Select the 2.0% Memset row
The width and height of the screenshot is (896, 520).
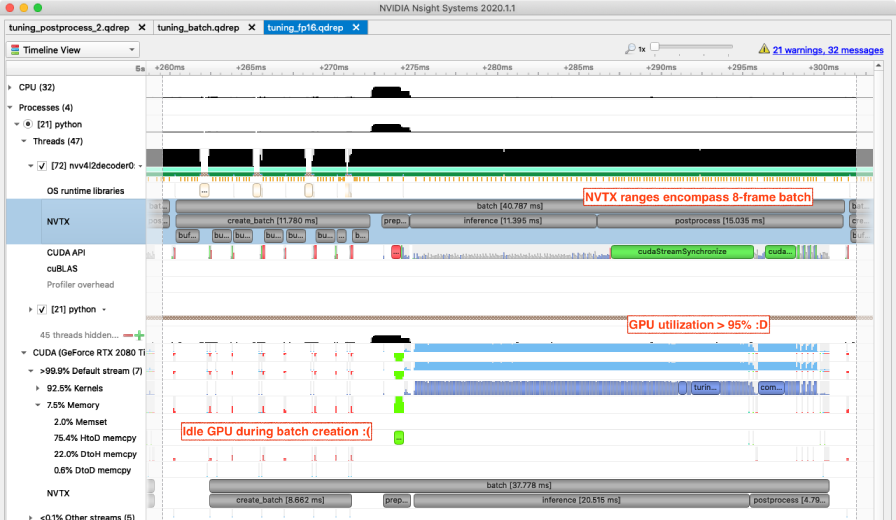(x=81, y=422)
